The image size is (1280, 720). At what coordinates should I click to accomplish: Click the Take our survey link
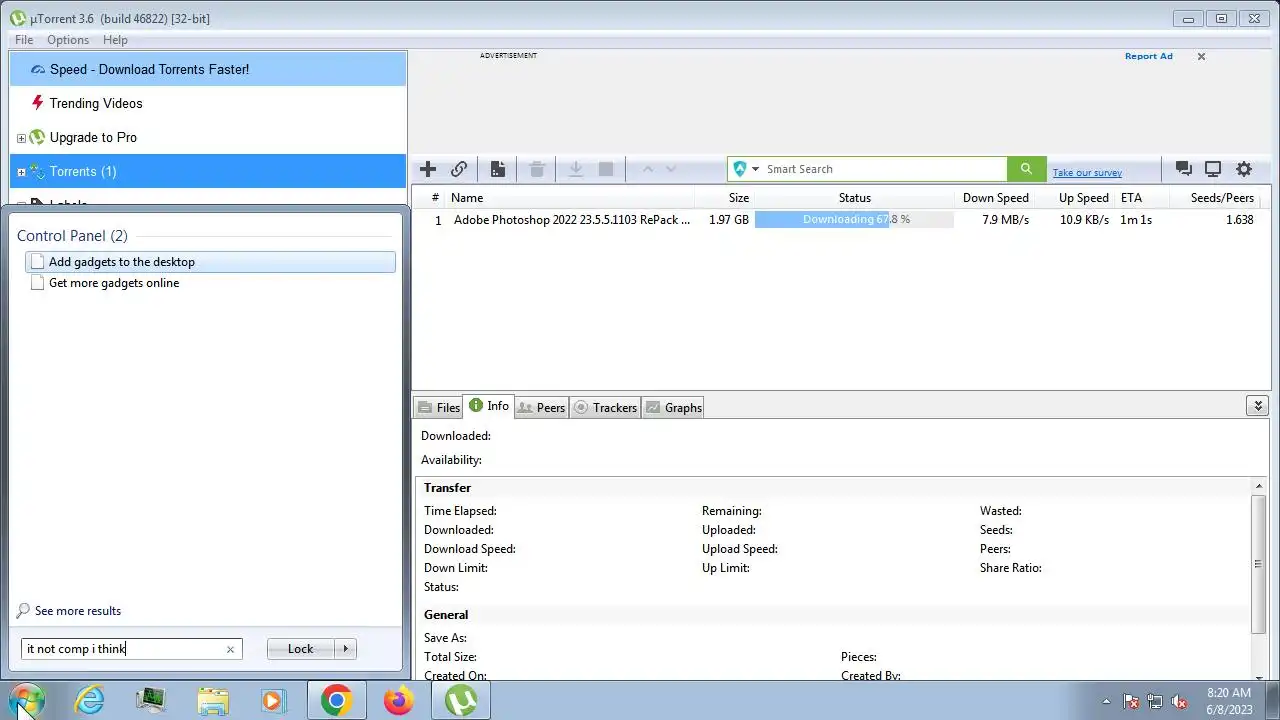pos(1087,173)
